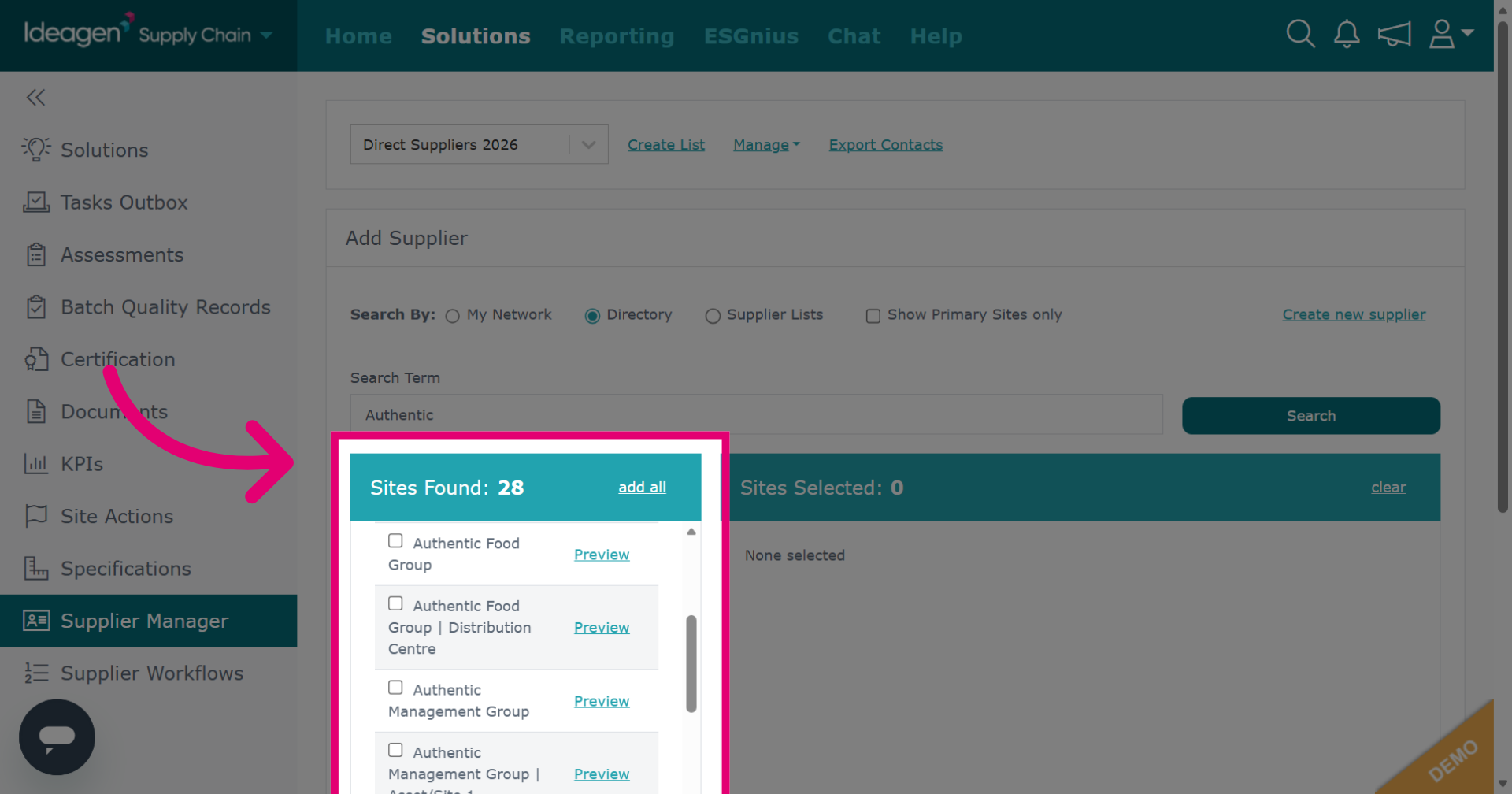Preview Authentic Management Group
This screenshot has width=1512, height=794.
coord(602,701)
